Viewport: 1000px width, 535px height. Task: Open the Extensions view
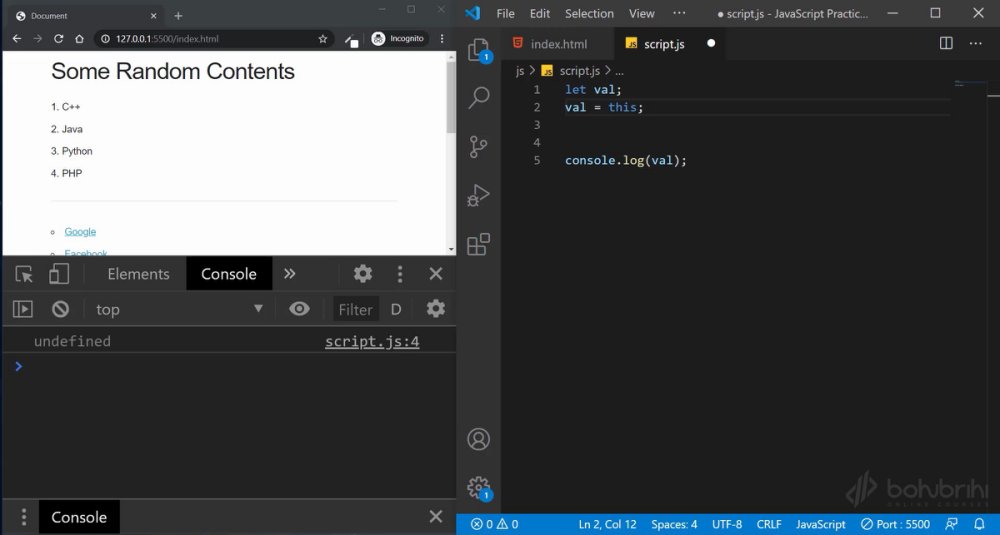(x=478, y=244)
